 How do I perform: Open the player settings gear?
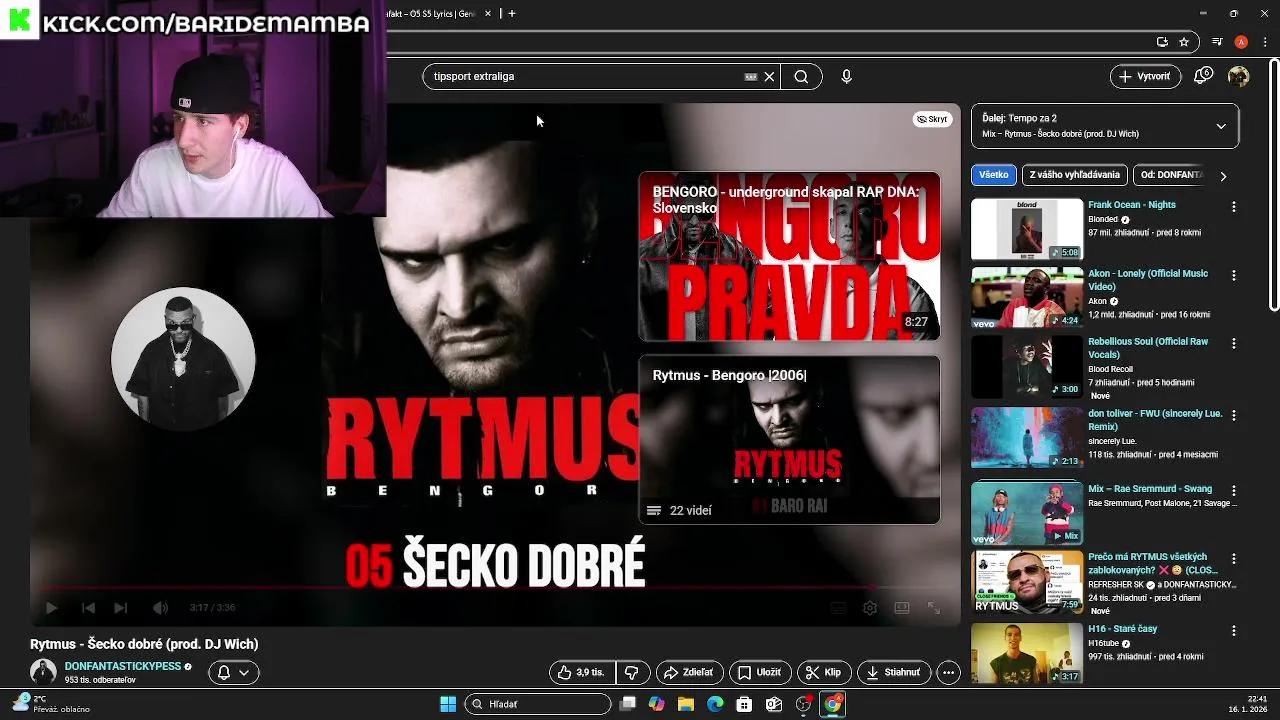click(870, 608)
